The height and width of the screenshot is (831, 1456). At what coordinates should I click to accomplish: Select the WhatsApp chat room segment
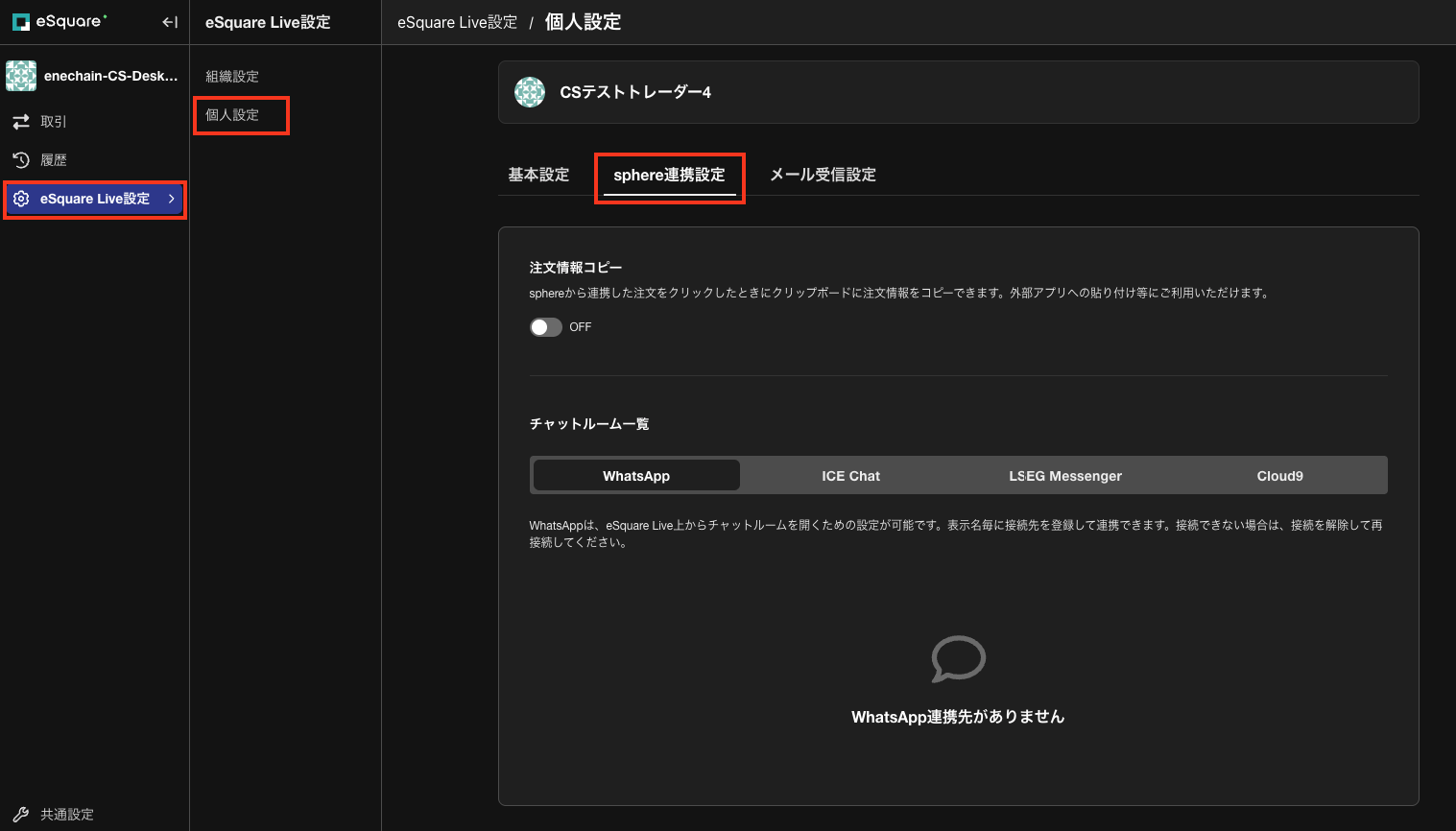point(636,476)
